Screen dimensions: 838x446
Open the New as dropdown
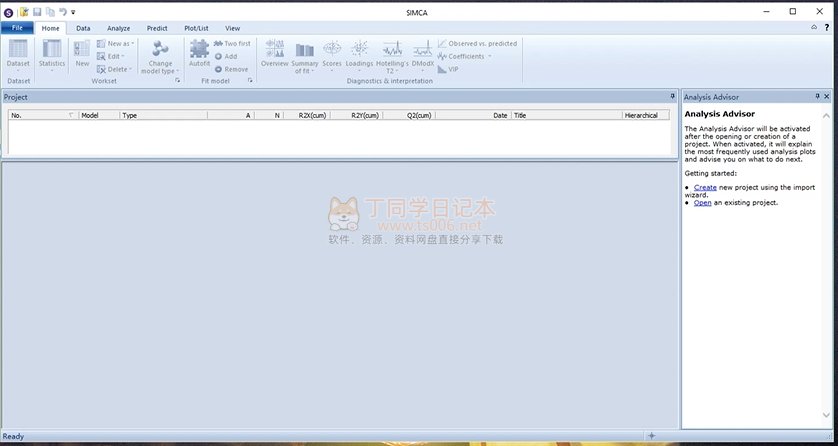coord(115,44)
